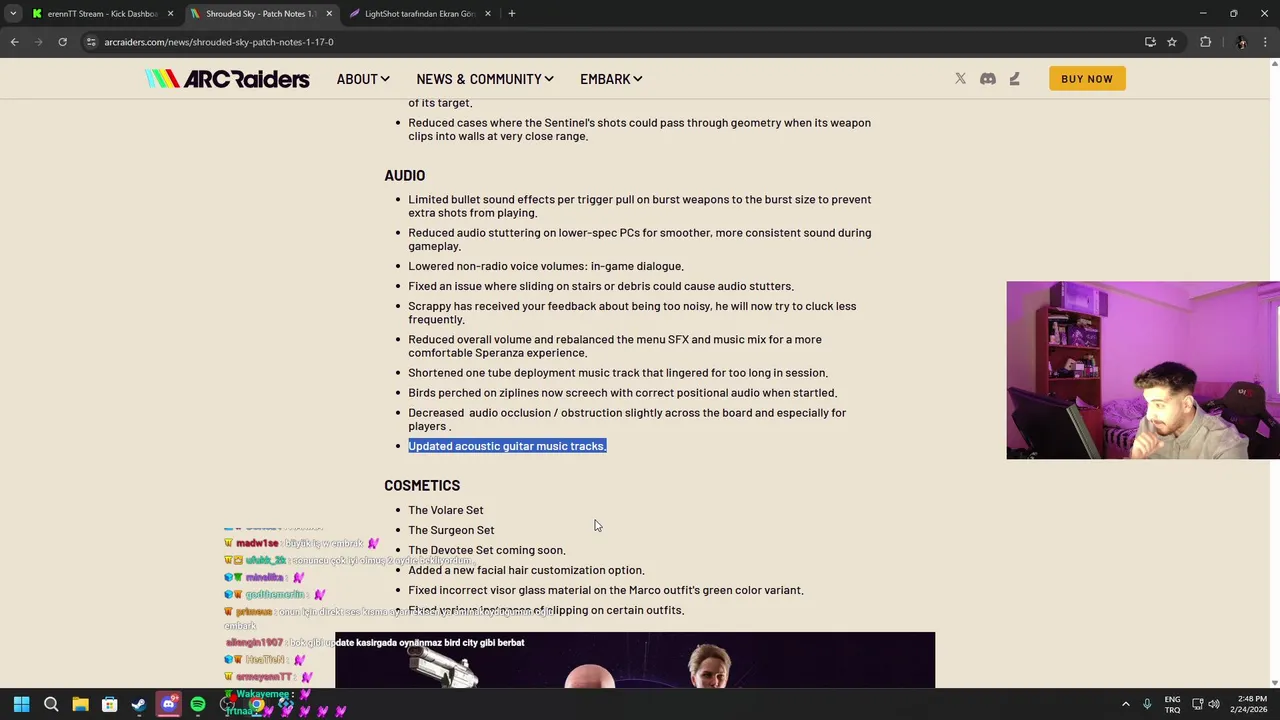This screenshot has height=720, width=1280.
Task: Click 'The Volare Set' list item
Action: [x=445, y=510]
